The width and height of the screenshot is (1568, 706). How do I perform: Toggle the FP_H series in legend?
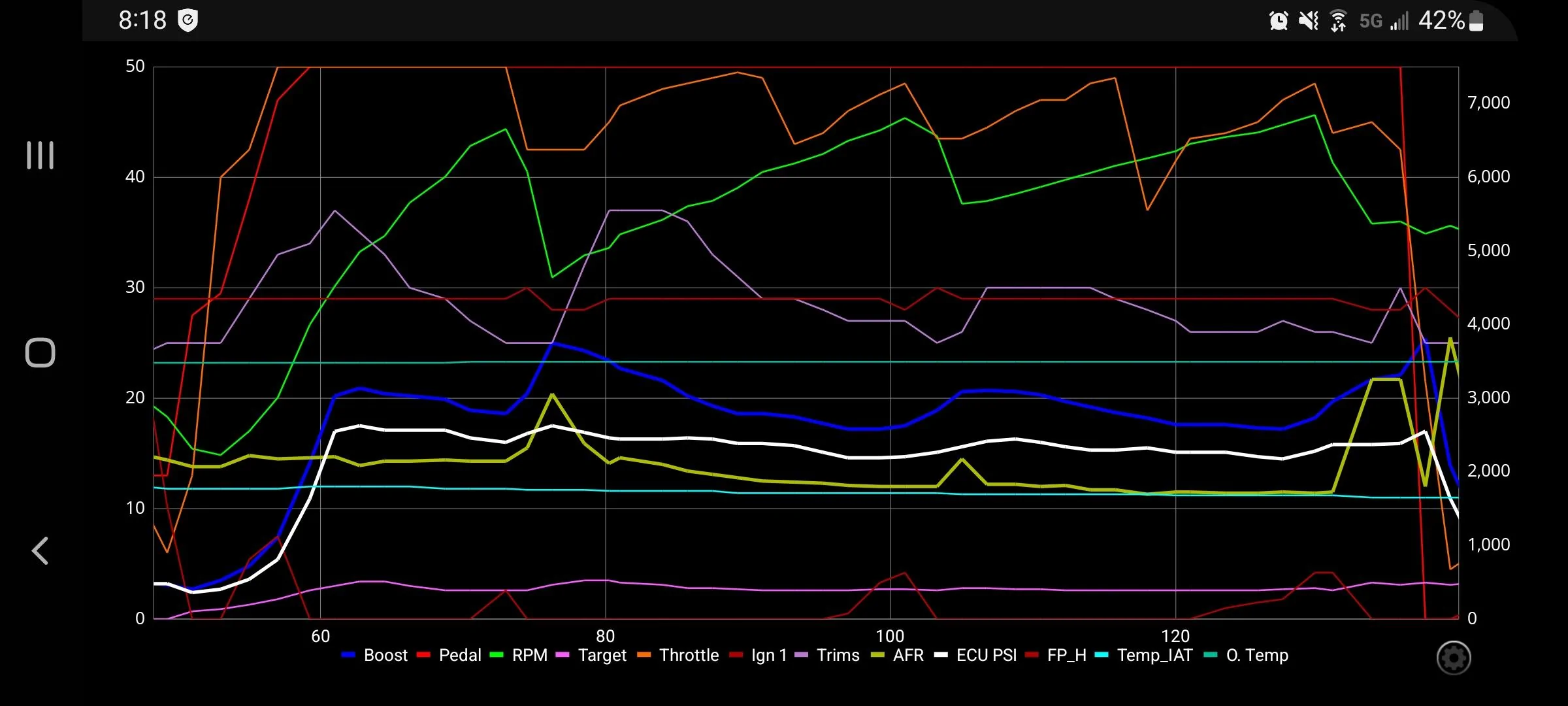[x=1056, y=656]
